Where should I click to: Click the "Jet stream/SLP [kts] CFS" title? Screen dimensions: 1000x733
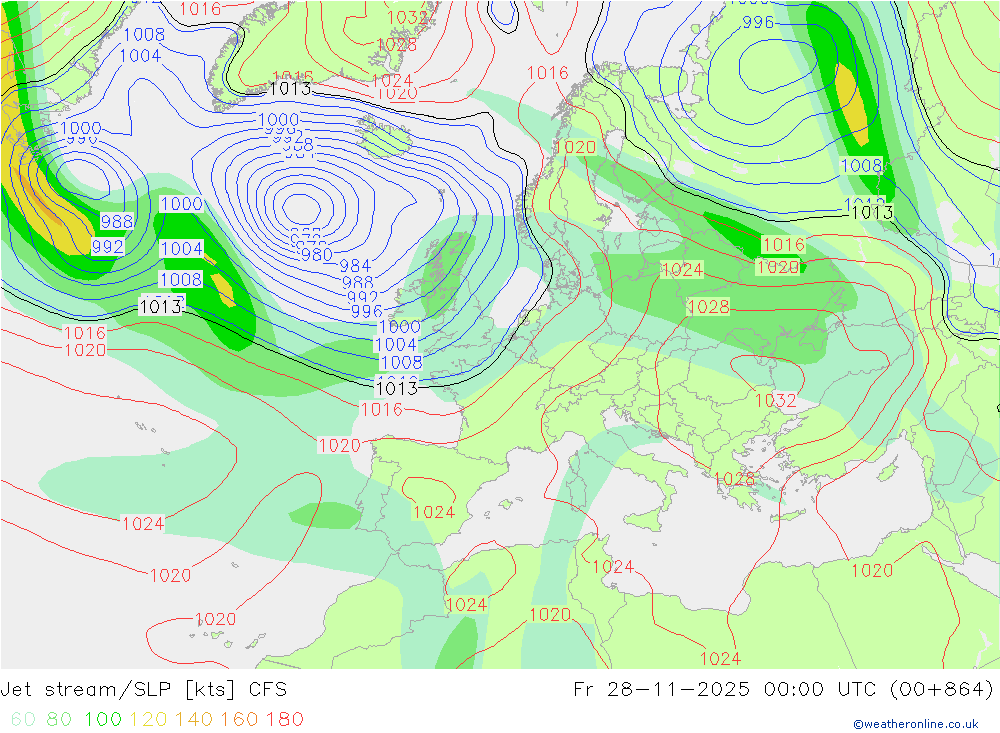143,690
